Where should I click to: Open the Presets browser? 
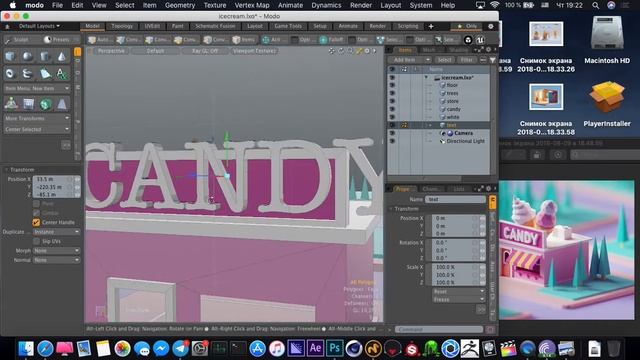coord(61,40)
